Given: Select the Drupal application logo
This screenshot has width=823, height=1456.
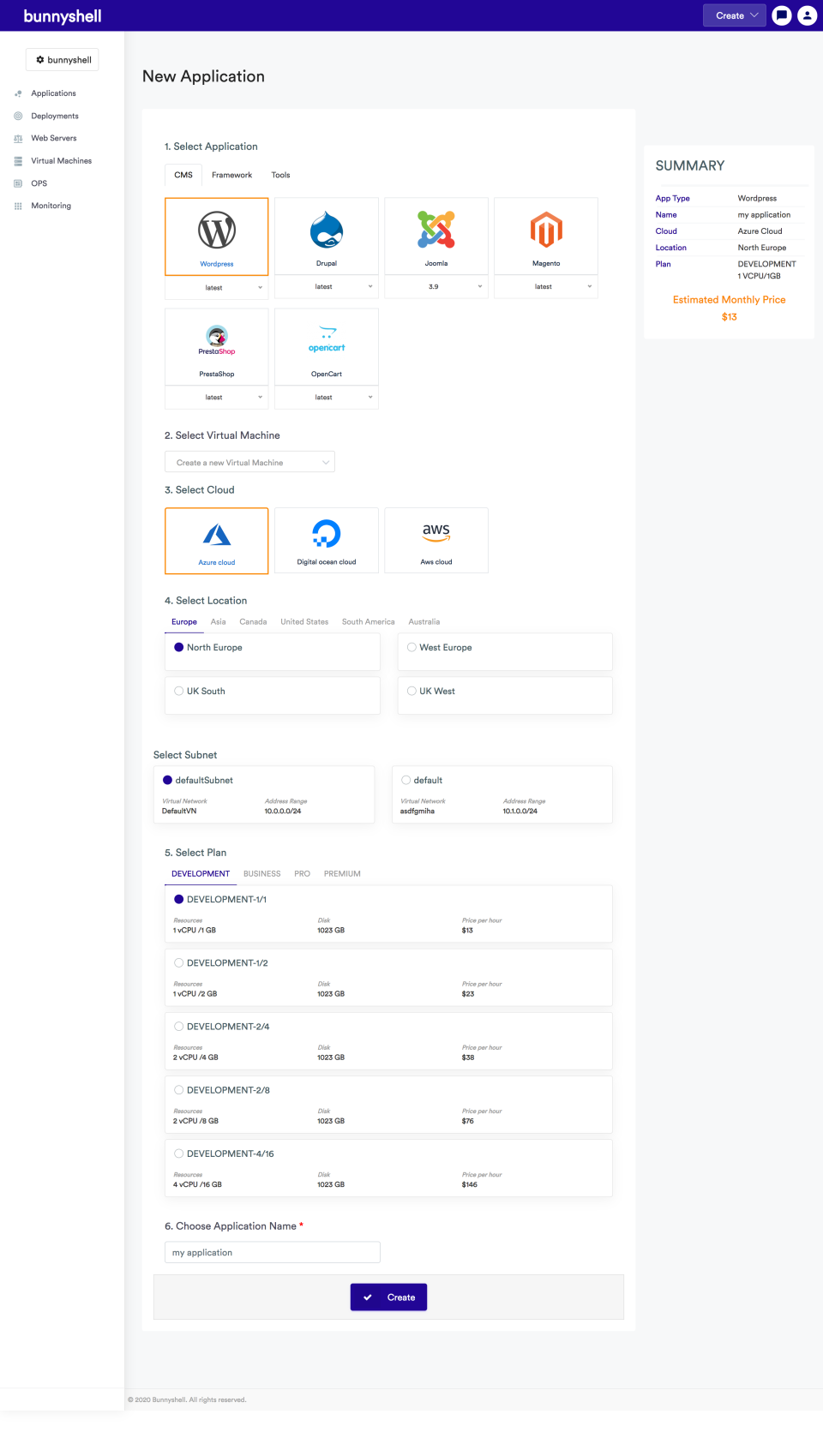Looking at the screenshot, I should point(327,230).
